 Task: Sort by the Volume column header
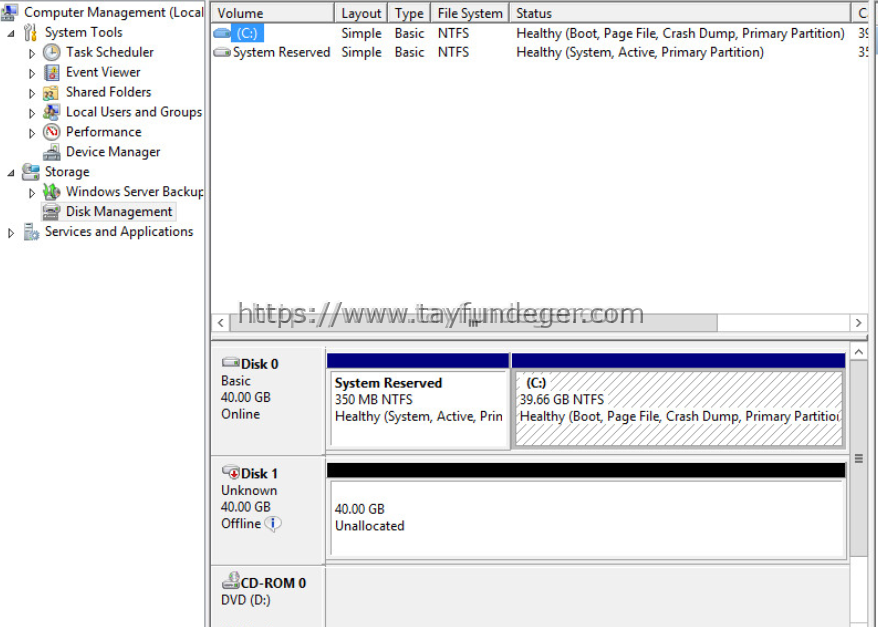pos(273,13)
